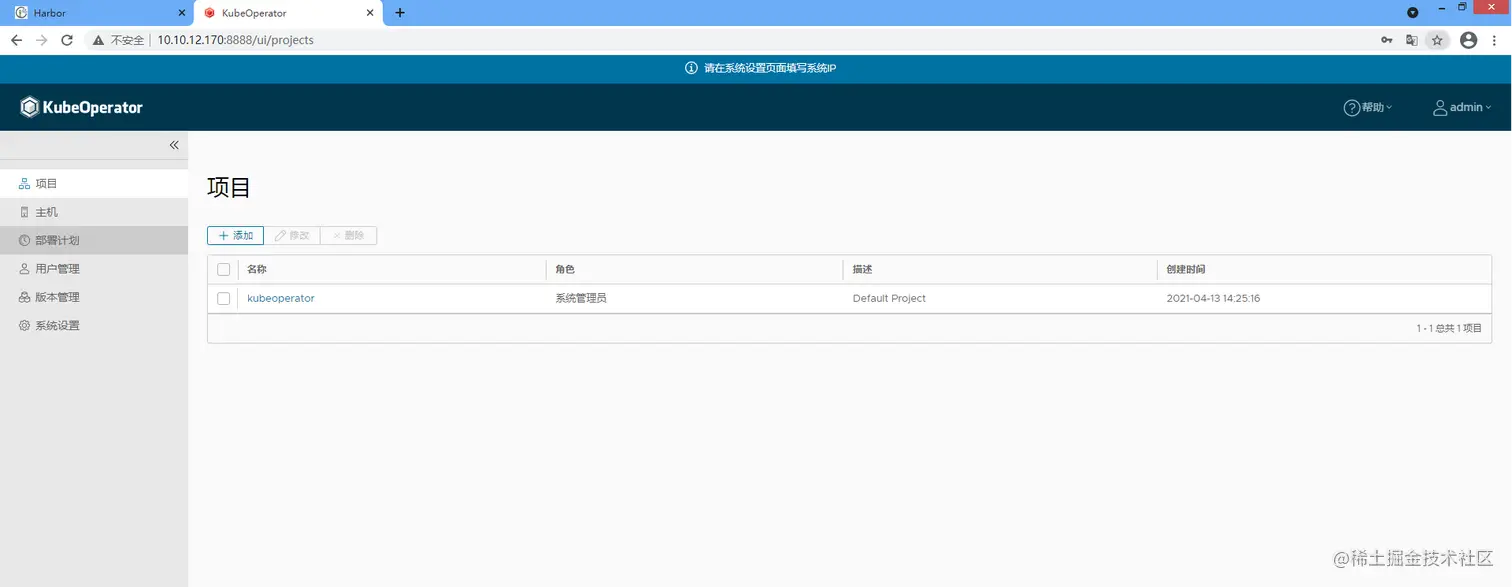Click the 不安全 not-secure warning icon
This screenshot has width=1512, height=587.
(98, 40)
